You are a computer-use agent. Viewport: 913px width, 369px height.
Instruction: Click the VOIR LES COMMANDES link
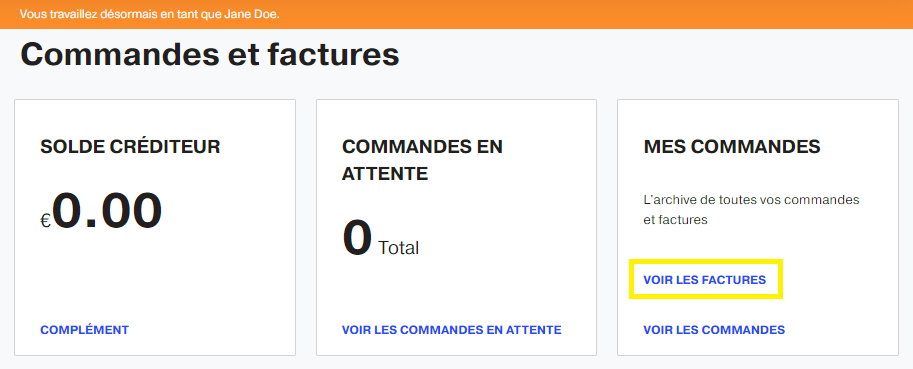[x=714, y=330]
